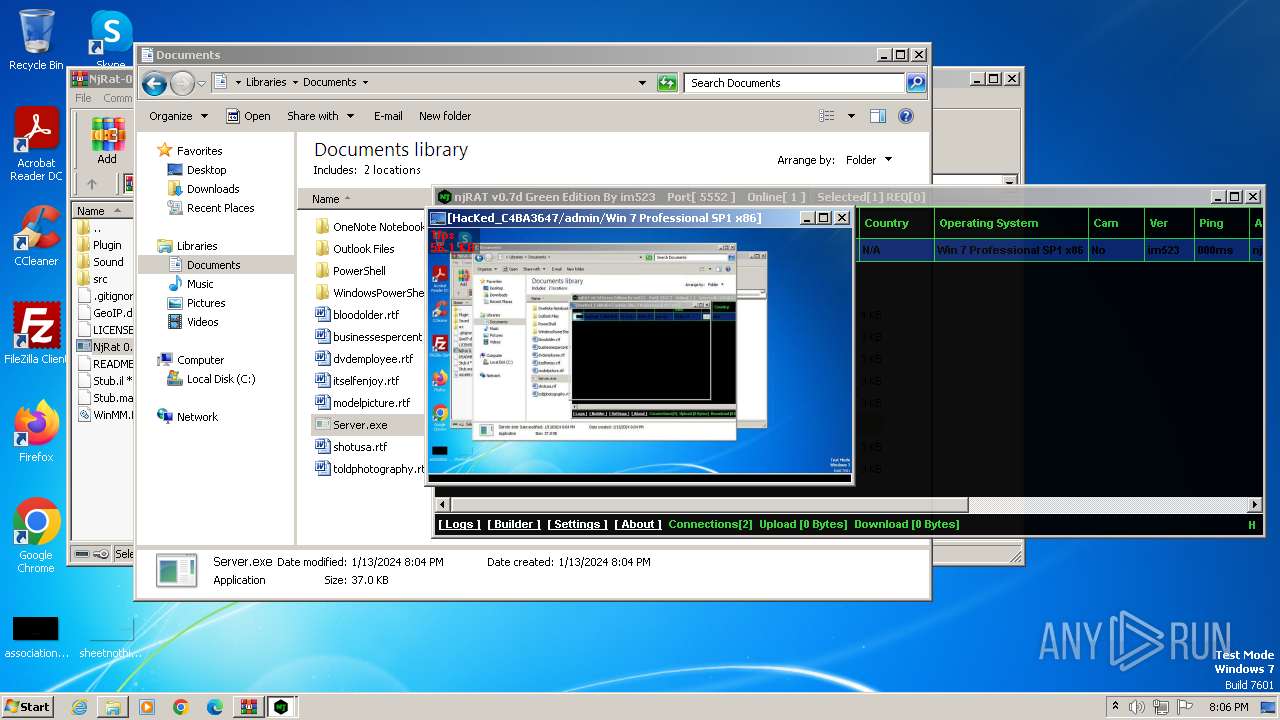Expand the Arrange by Folder dropdown

coord(869,160)
